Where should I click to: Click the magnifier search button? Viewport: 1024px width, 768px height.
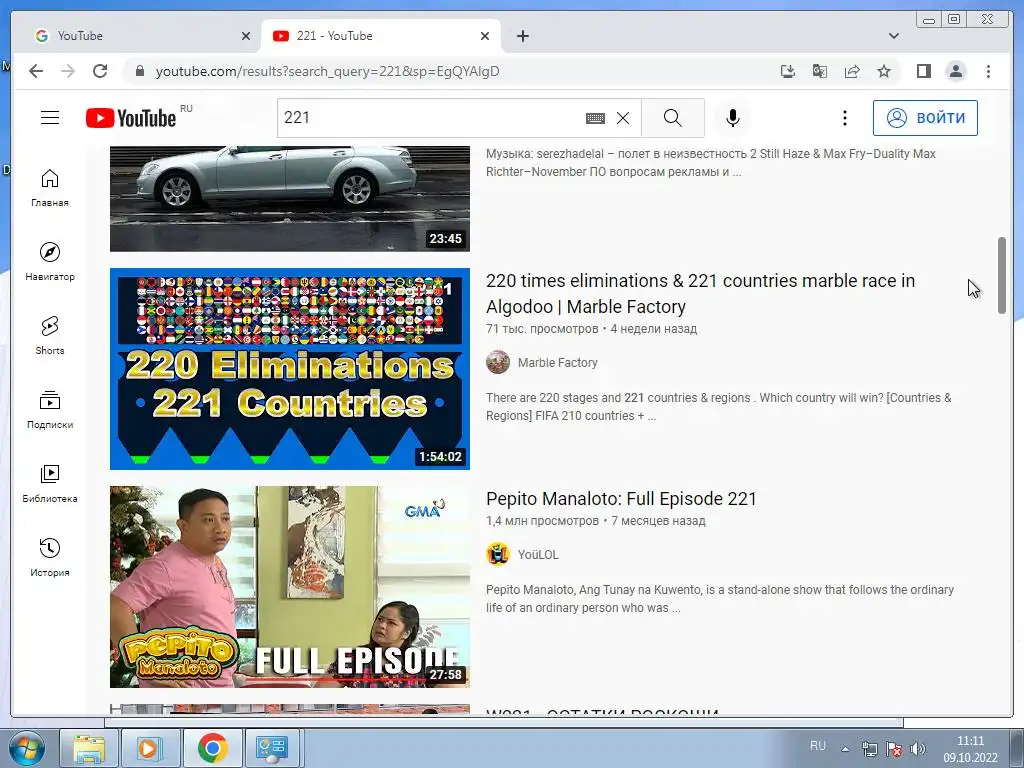click(673, 118)
